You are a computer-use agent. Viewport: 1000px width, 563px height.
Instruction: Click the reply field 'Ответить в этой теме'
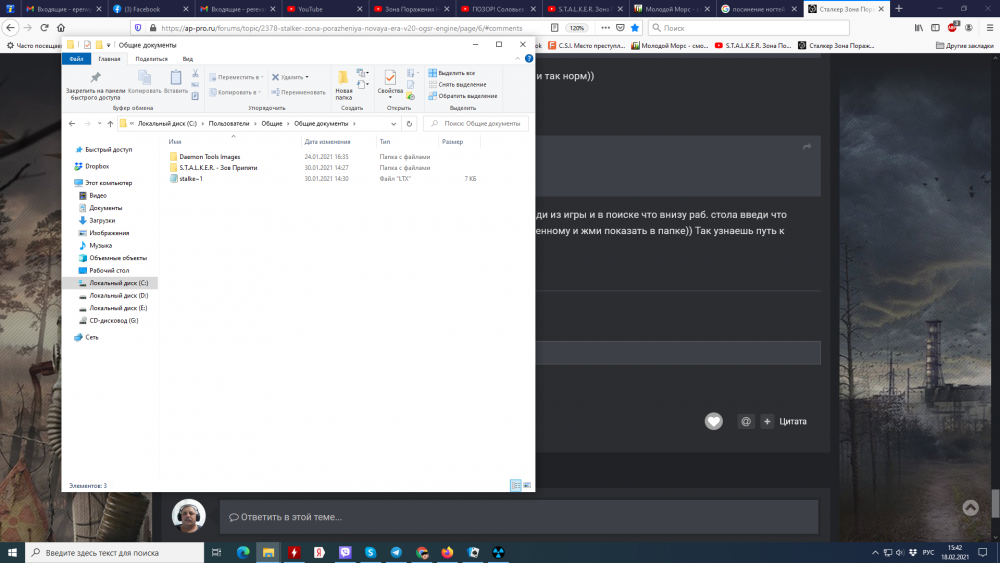pyautogui.click(x=518, y=517)
